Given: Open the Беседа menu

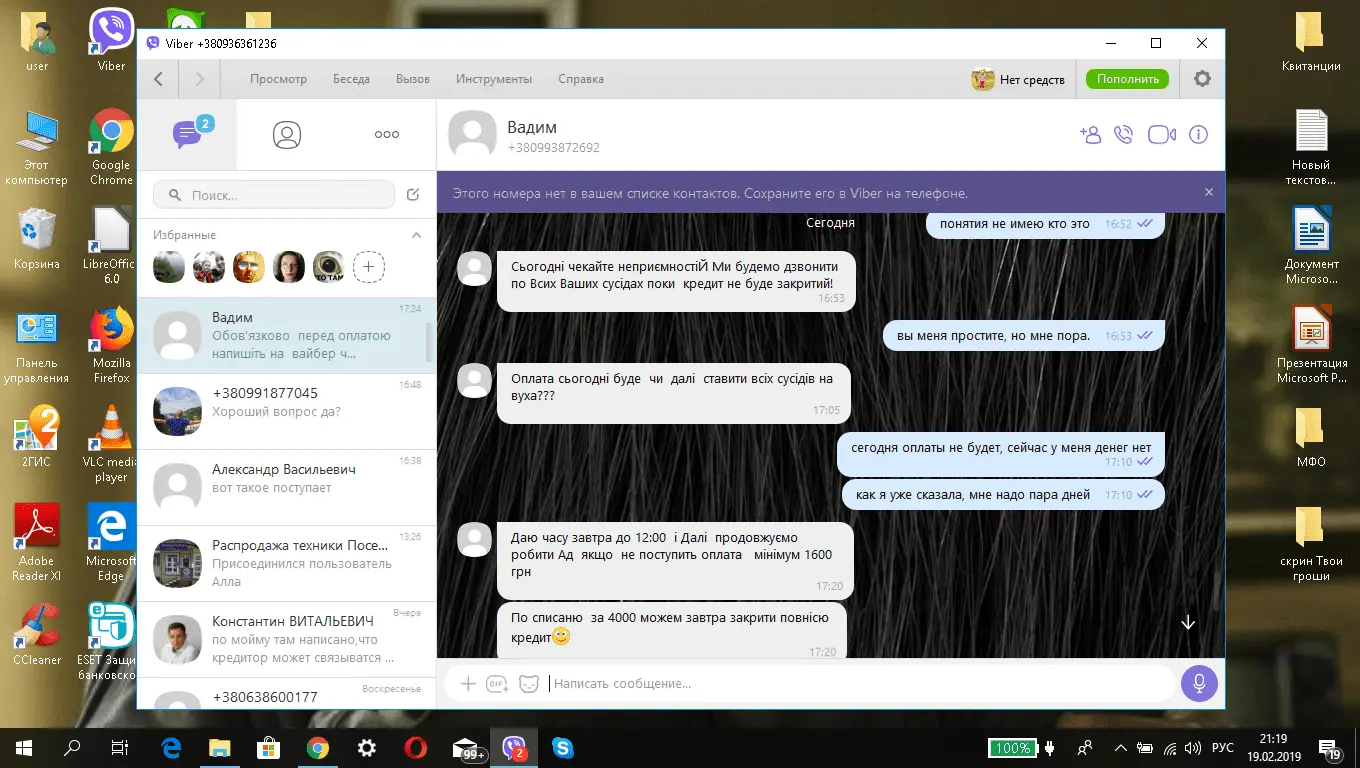Looking at the screenshot, I should (351, 79).
